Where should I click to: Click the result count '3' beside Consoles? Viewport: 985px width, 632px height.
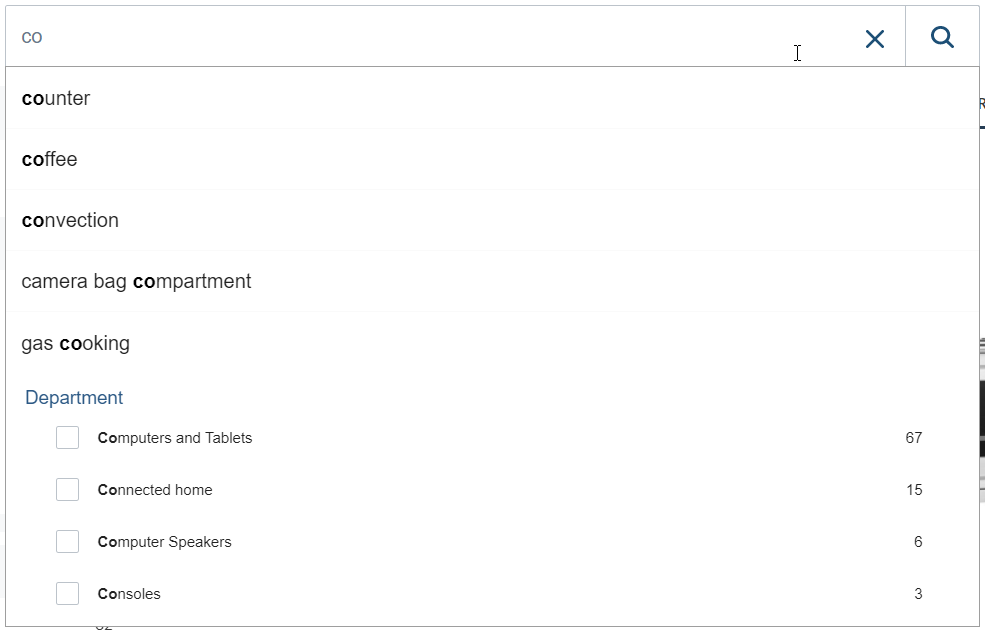coord(915,593)
